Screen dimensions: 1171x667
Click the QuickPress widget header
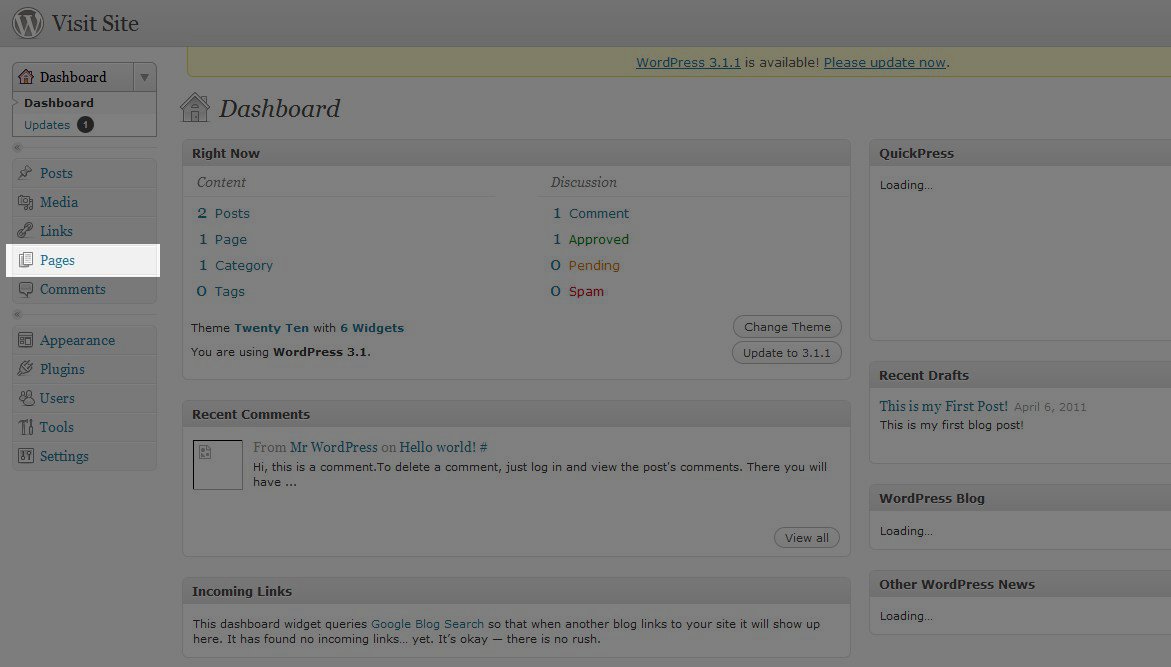click(x=1020, y=153)
